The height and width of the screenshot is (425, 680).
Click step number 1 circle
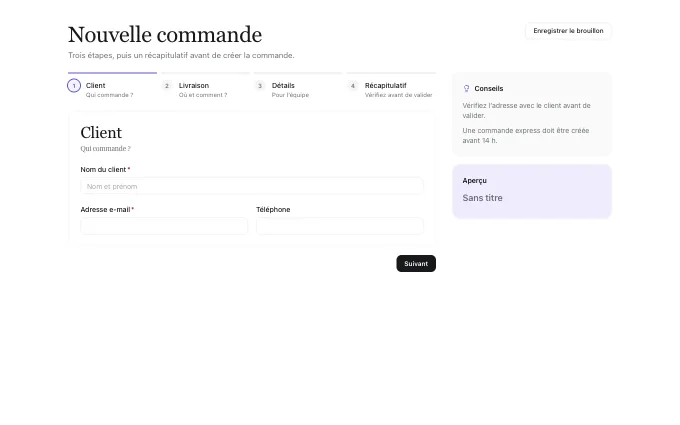(x=74, y=86)
